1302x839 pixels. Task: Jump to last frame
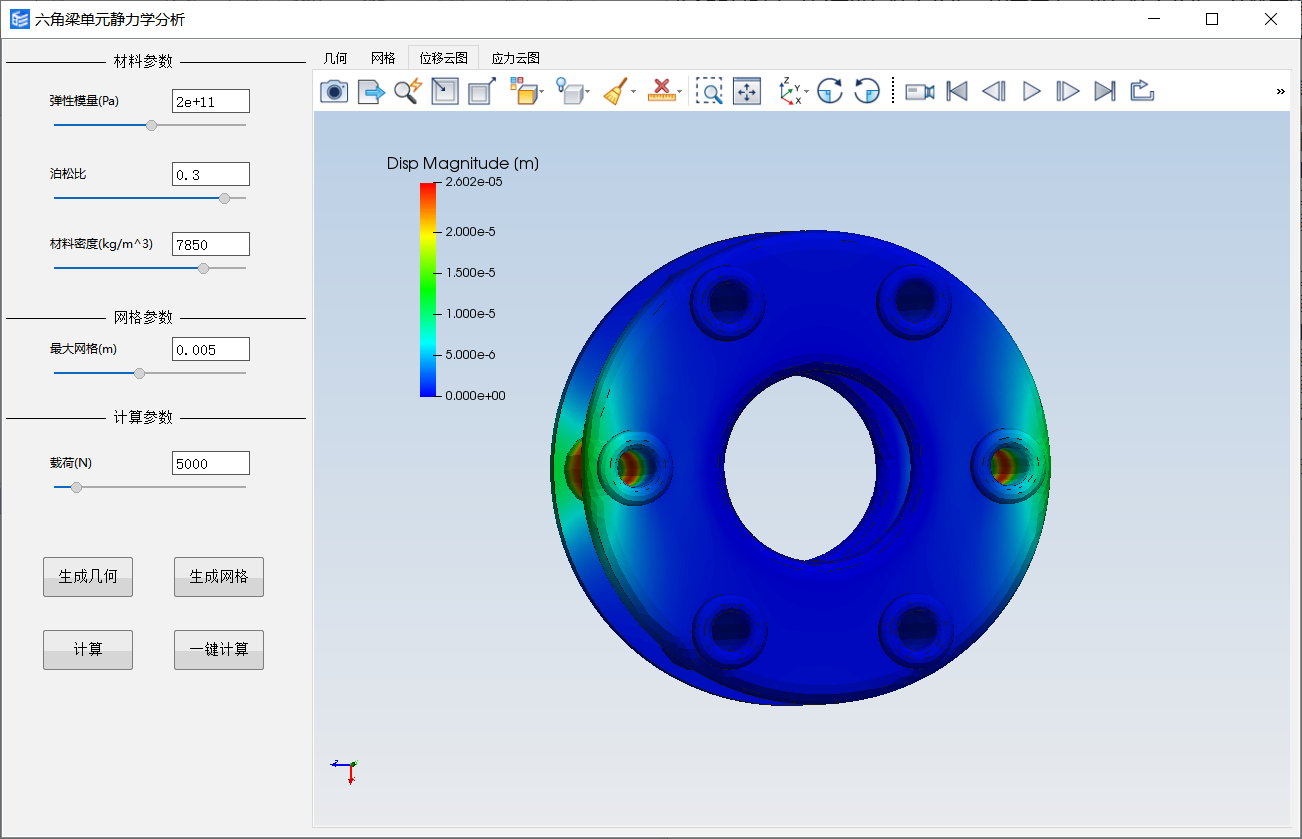coord(1105,92)
